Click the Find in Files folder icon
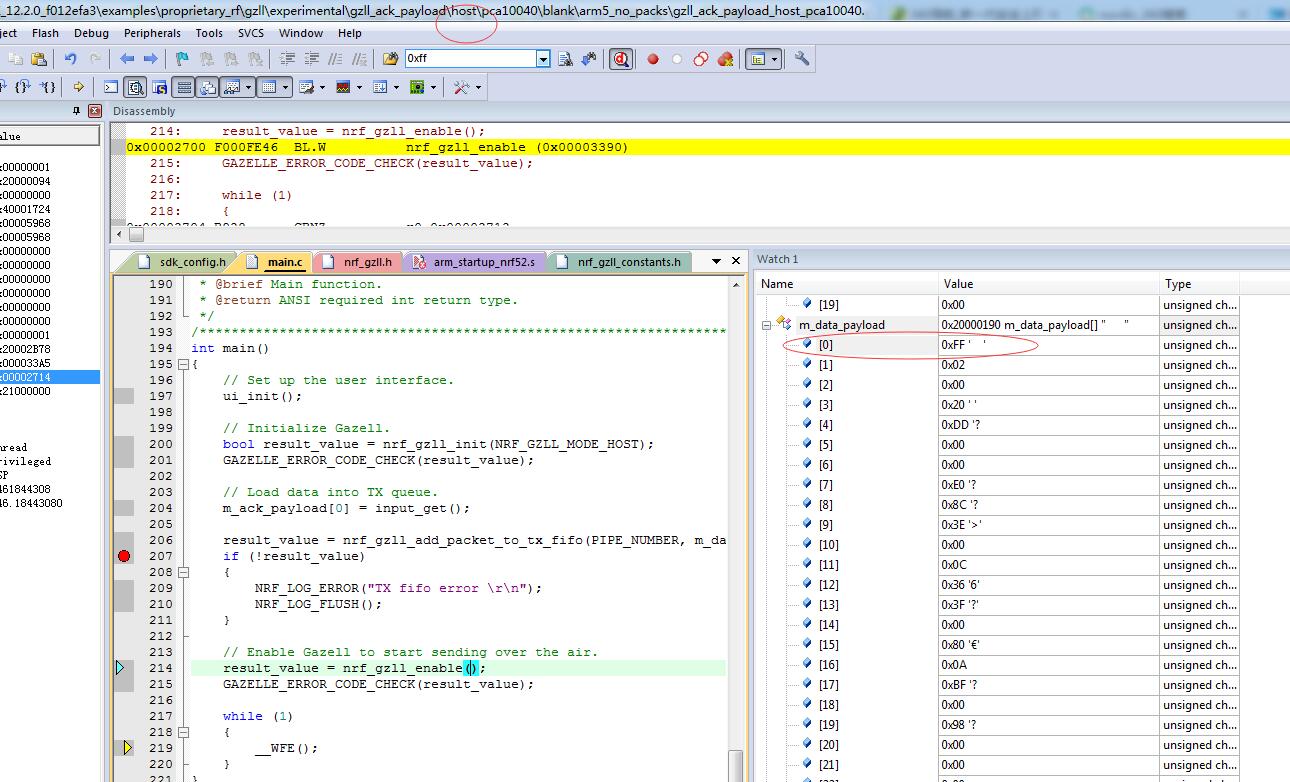The image size is (1290, 782). click(390, 59)
